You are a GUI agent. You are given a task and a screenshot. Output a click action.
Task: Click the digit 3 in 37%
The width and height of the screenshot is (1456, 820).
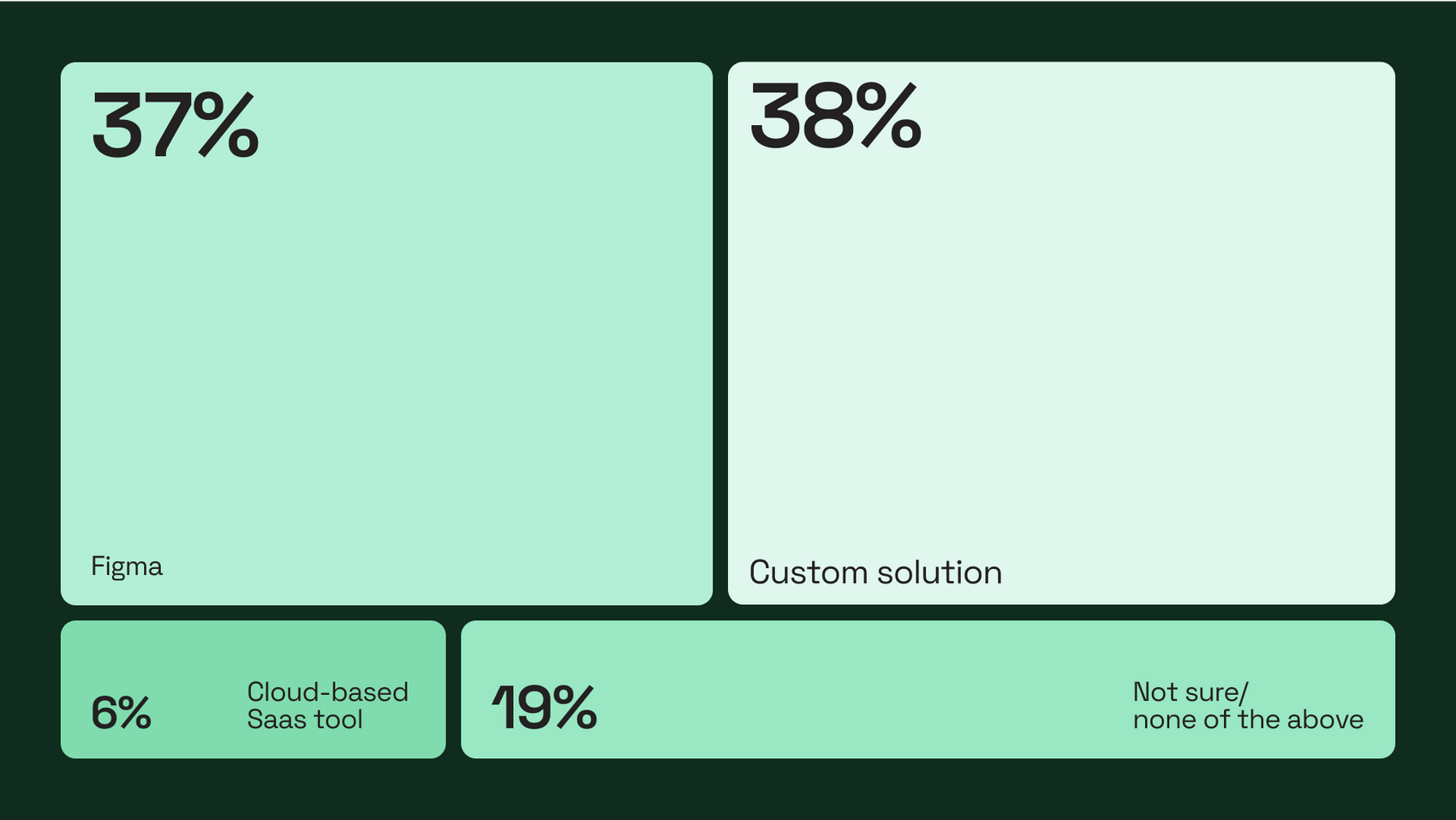click(x=117, y=126)
